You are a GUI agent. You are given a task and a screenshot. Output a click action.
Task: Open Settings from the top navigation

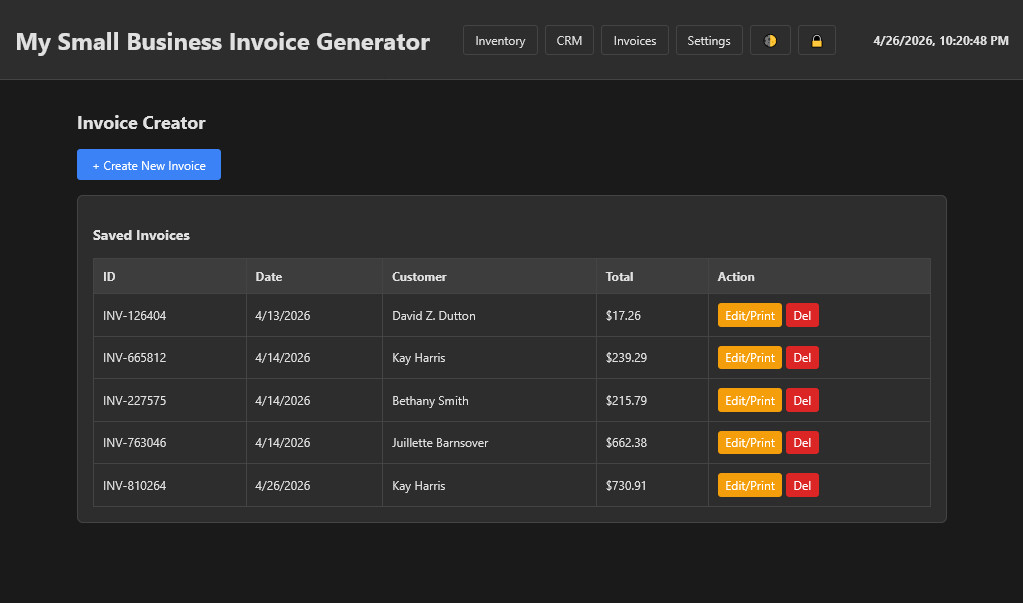(x=709, y=40)
